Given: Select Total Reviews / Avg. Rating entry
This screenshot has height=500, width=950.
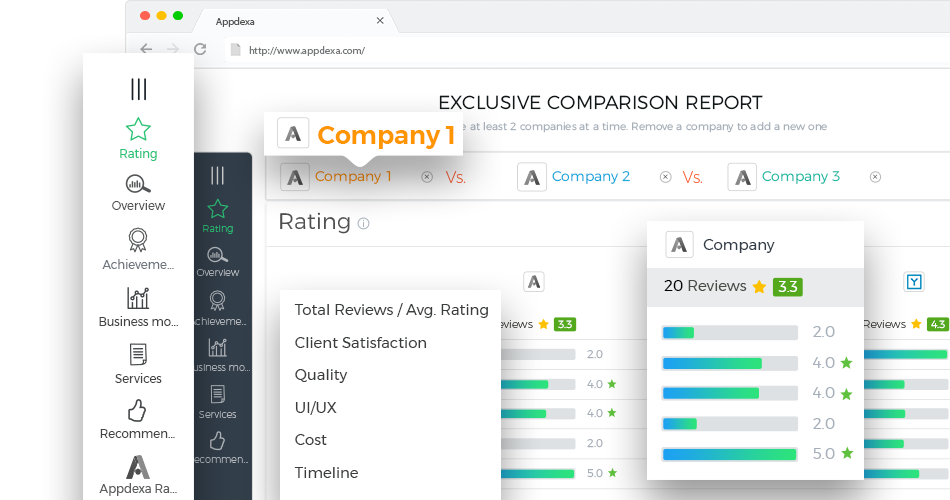Looking at the screenshot, I should click(x=391, y=310).
